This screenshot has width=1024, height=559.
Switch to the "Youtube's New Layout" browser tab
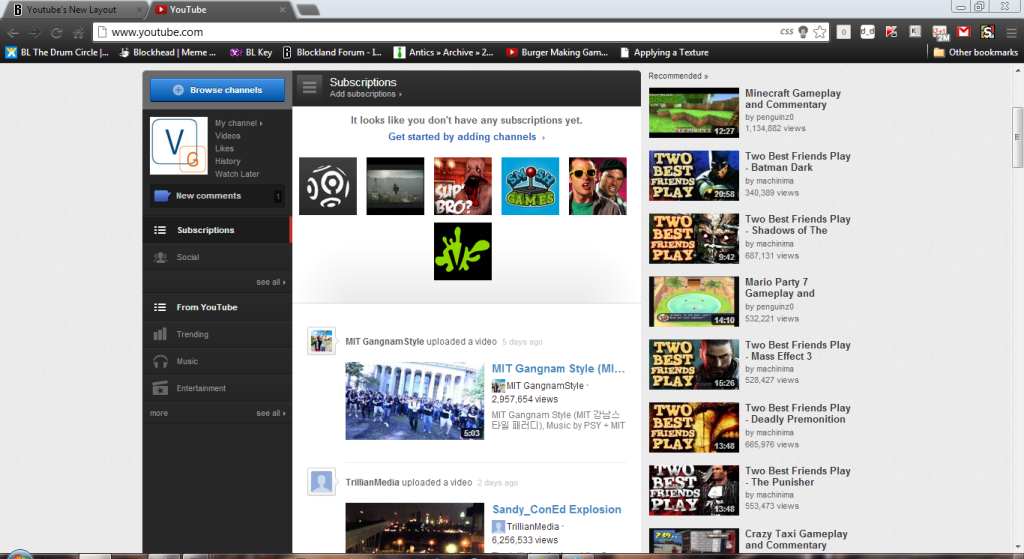pos(73,9)
